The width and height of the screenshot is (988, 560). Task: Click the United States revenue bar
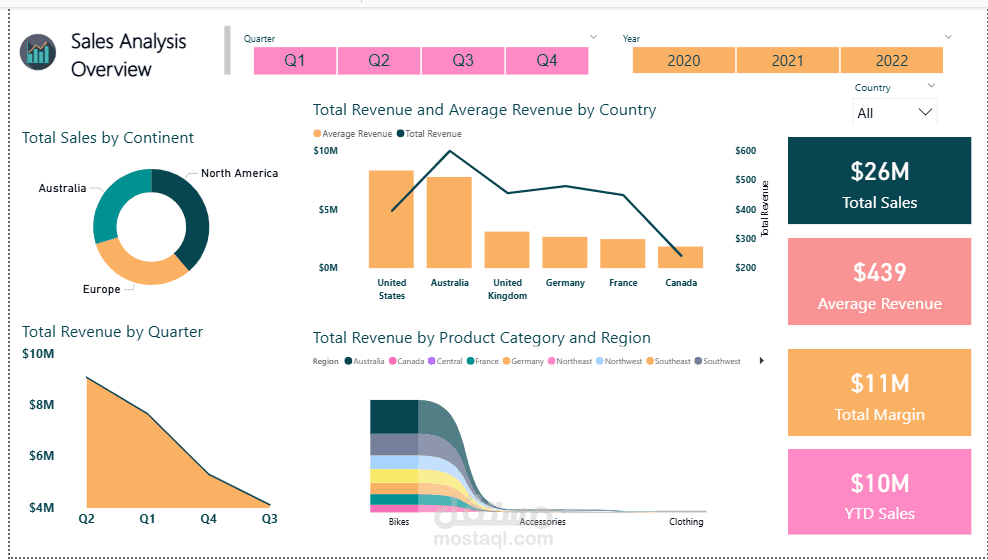[391, 220]
